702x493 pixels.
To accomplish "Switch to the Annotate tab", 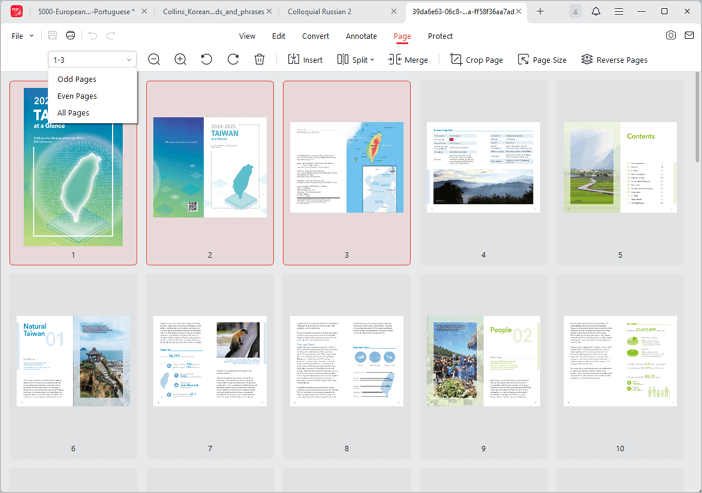I will tap(361, 36).
